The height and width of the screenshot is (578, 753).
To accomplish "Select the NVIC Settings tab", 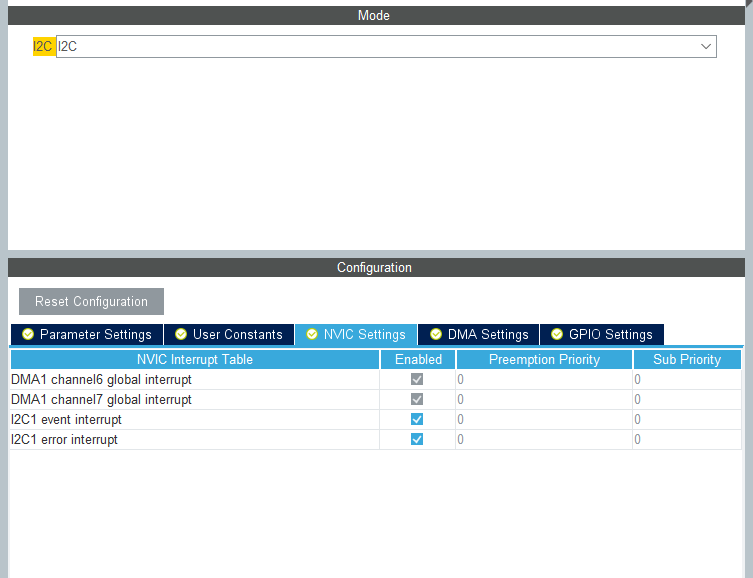I will 356,335.
